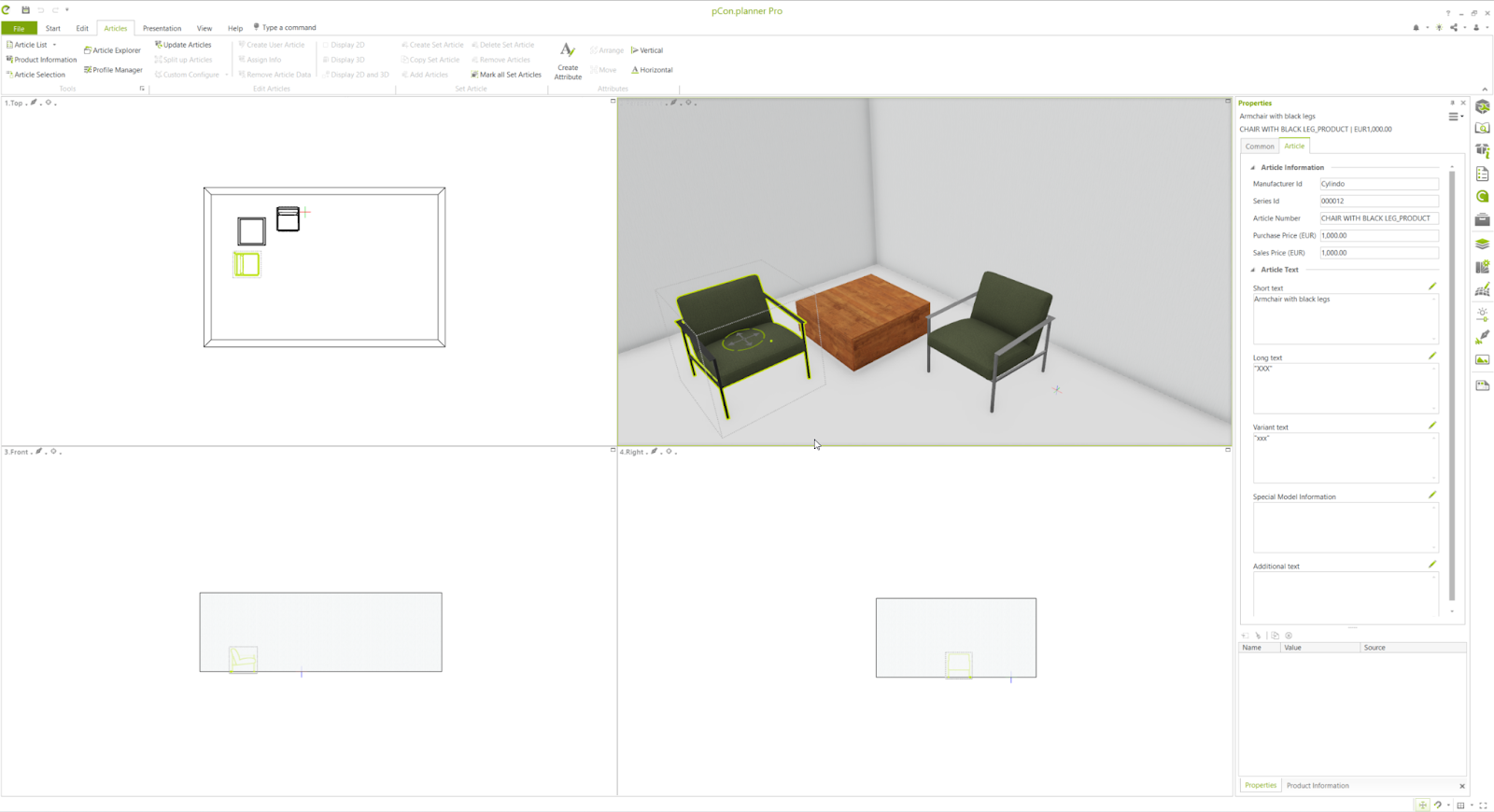Maximize the Right viewport
Viewport: 1494px width, 812px height.
point(1228,450)
